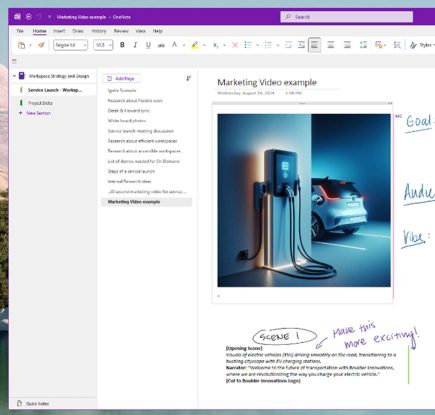Click the Workspace Strategy and Design notebook icon
This screenshot has width=435, height=415.
point(22,76)
